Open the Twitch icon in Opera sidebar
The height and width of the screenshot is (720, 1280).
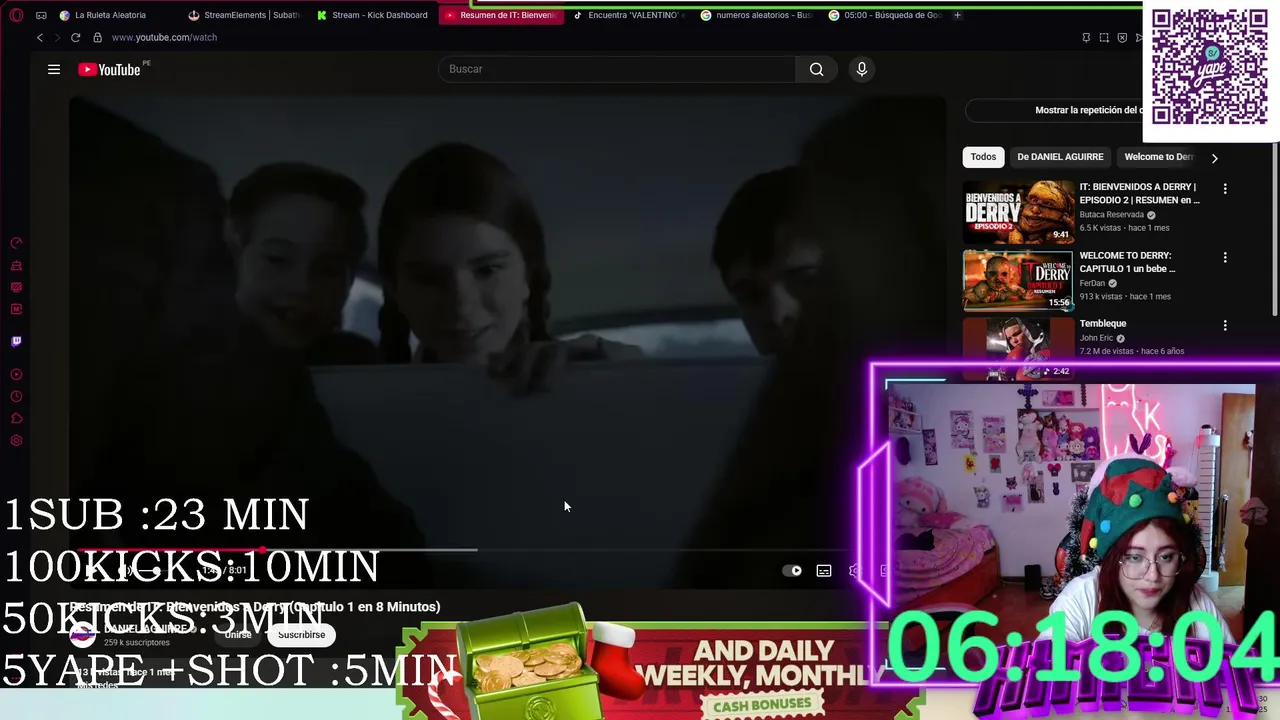(16, 341)
